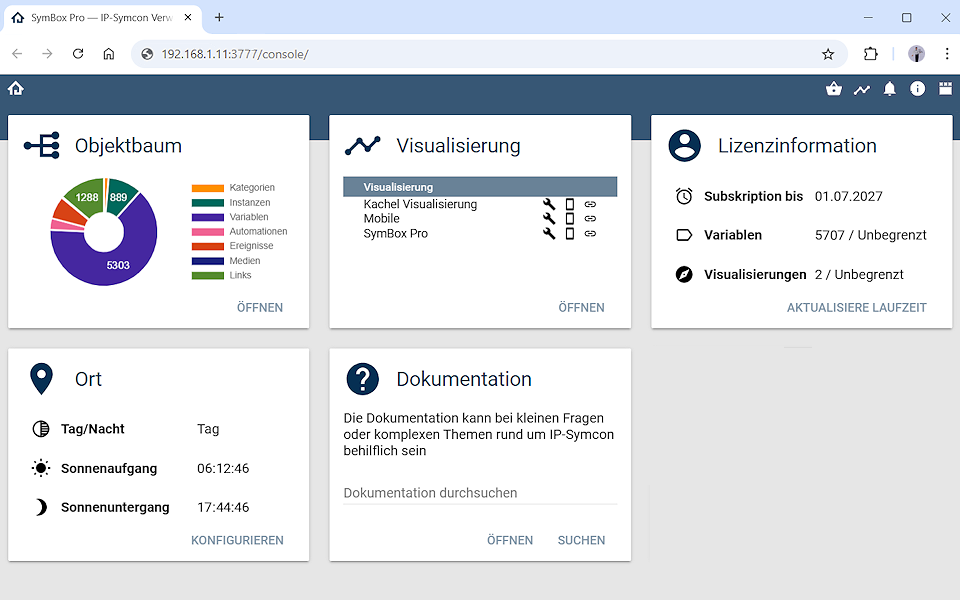This screenshot has width=960, height=600.
Task: Click the link icon for Kachel Visualisierung
Action: pyautogui.click(x=590, y=204)
